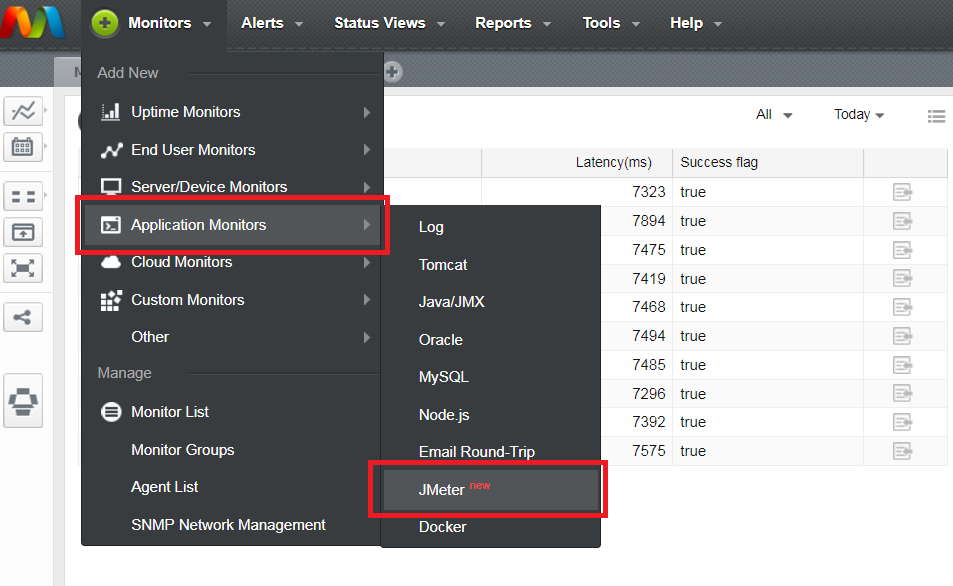Click the green plus Monitors icon
The width and height of the screenshot is (953, 586).
104,23
